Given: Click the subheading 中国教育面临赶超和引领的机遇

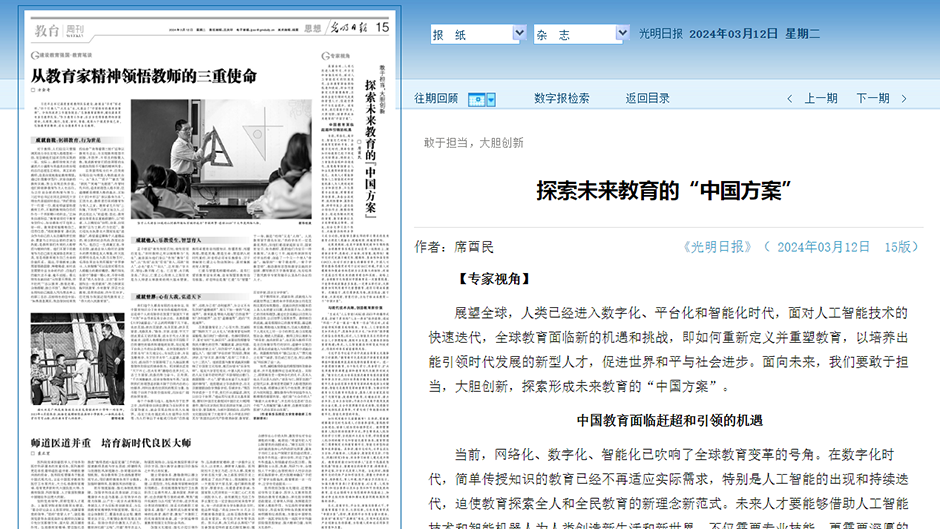Looking at the screenshot, I should [x=670, y=420].
